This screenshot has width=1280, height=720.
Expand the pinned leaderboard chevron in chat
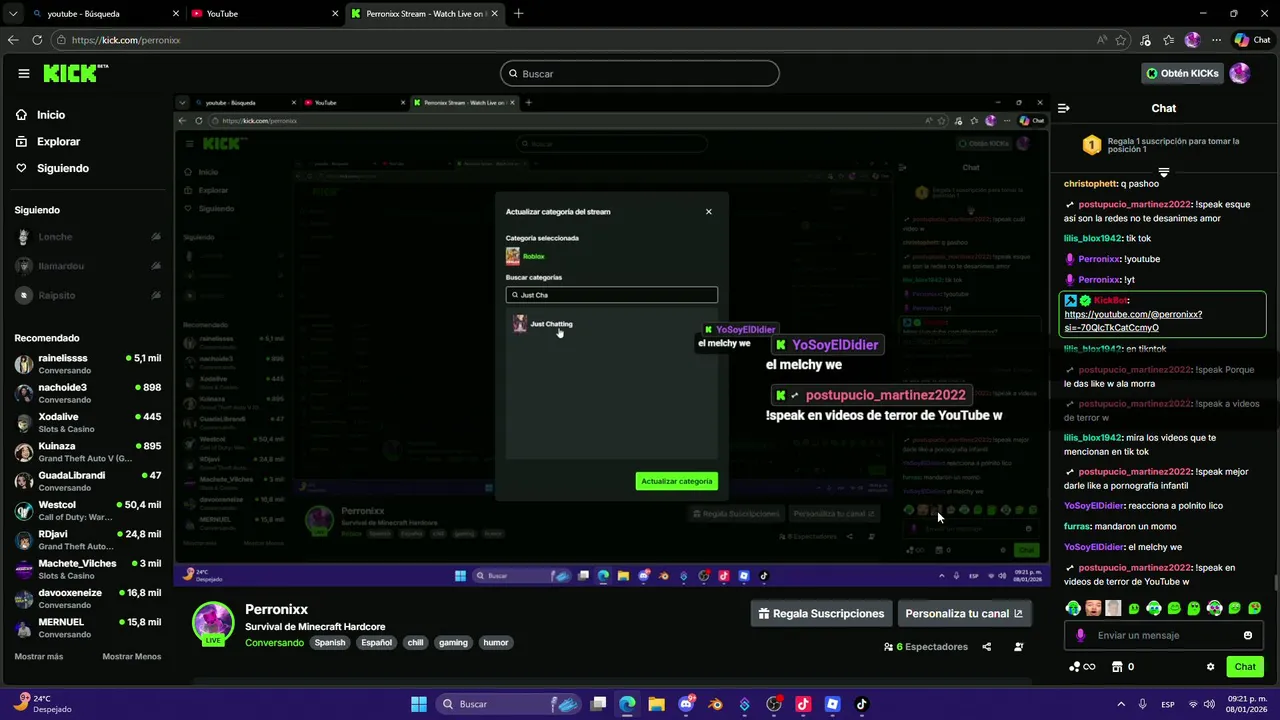coord(1163,172)
